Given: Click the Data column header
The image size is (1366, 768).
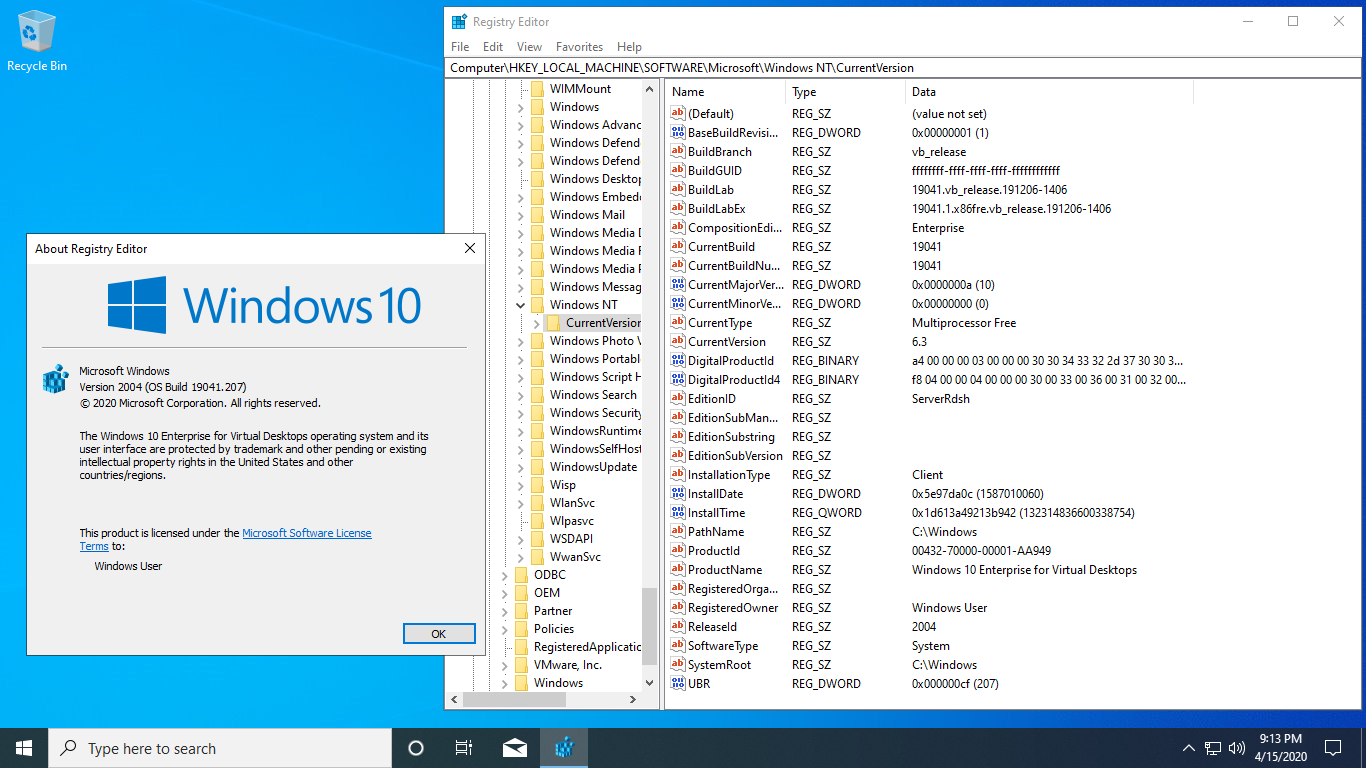Looking at the screenshot, I should [1049, 92].
